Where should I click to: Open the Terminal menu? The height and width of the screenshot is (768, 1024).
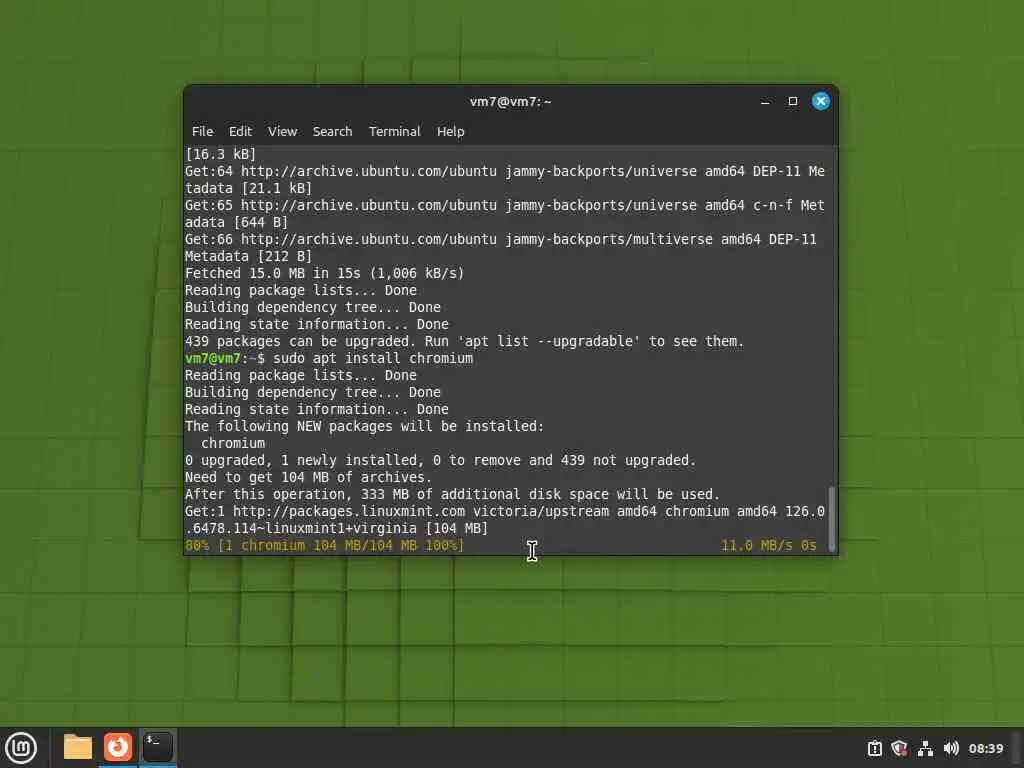tap(394, 131)
